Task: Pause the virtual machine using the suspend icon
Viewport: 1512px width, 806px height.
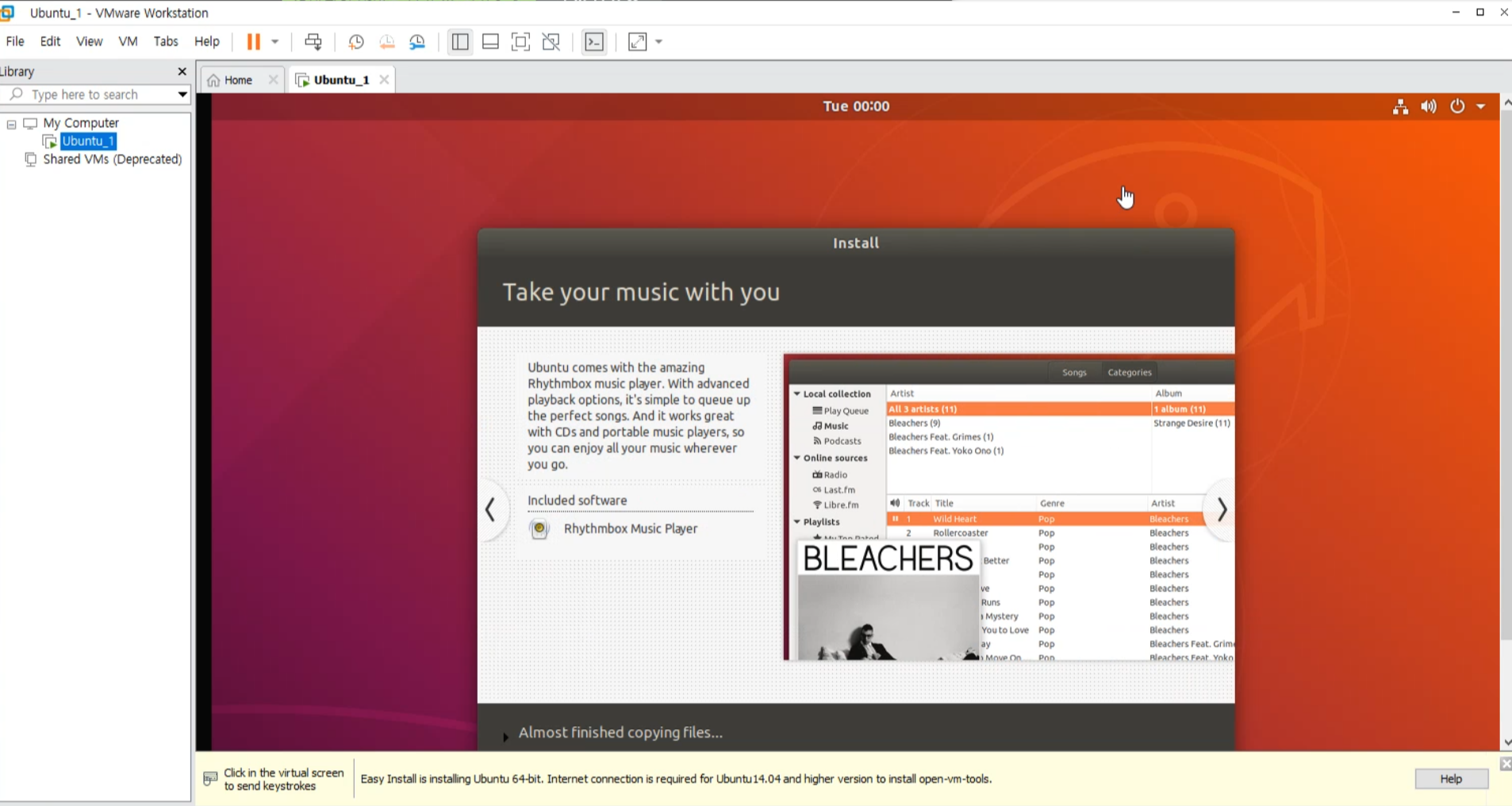Action: click(253, 42)
